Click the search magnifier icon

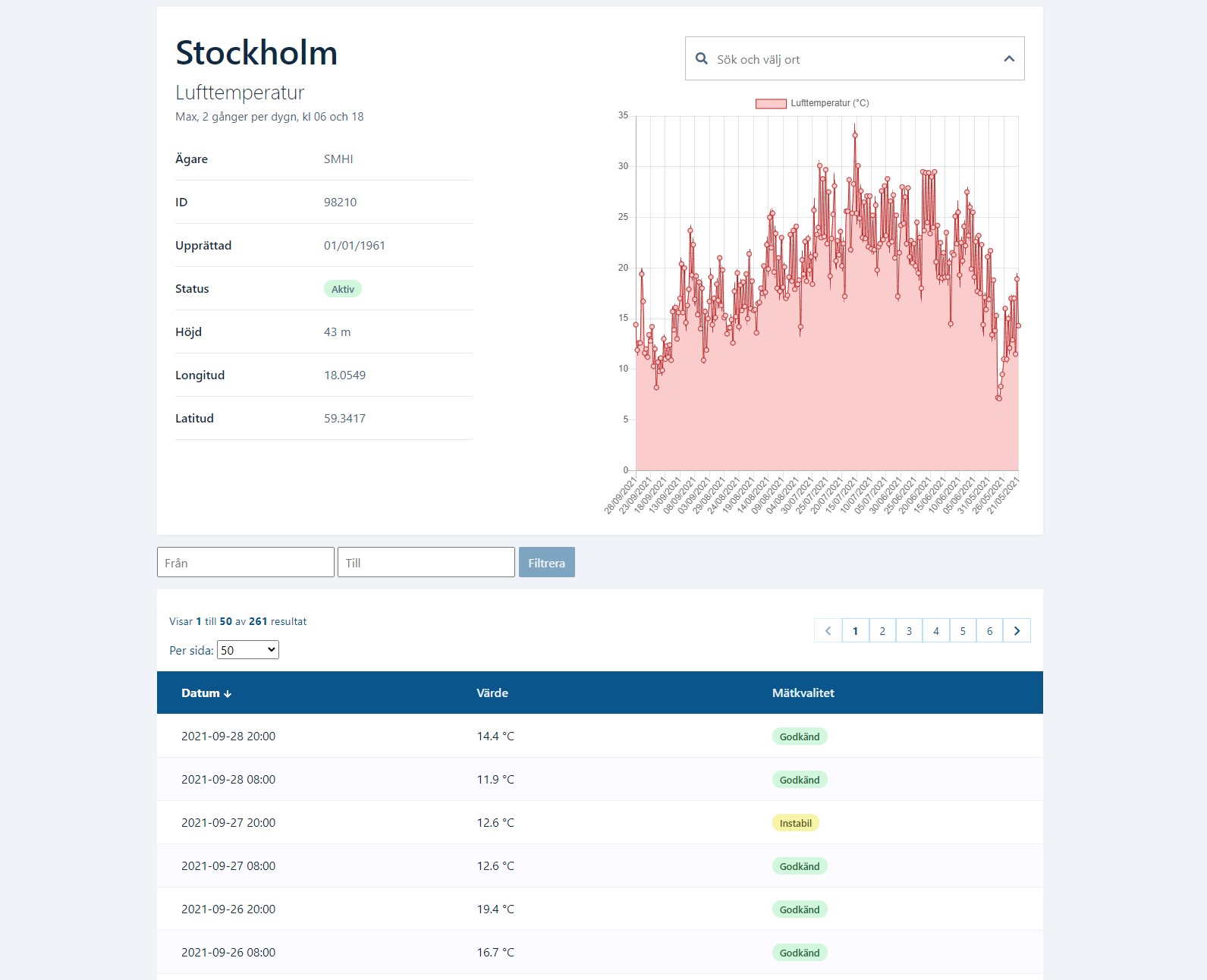click(702, 58)
